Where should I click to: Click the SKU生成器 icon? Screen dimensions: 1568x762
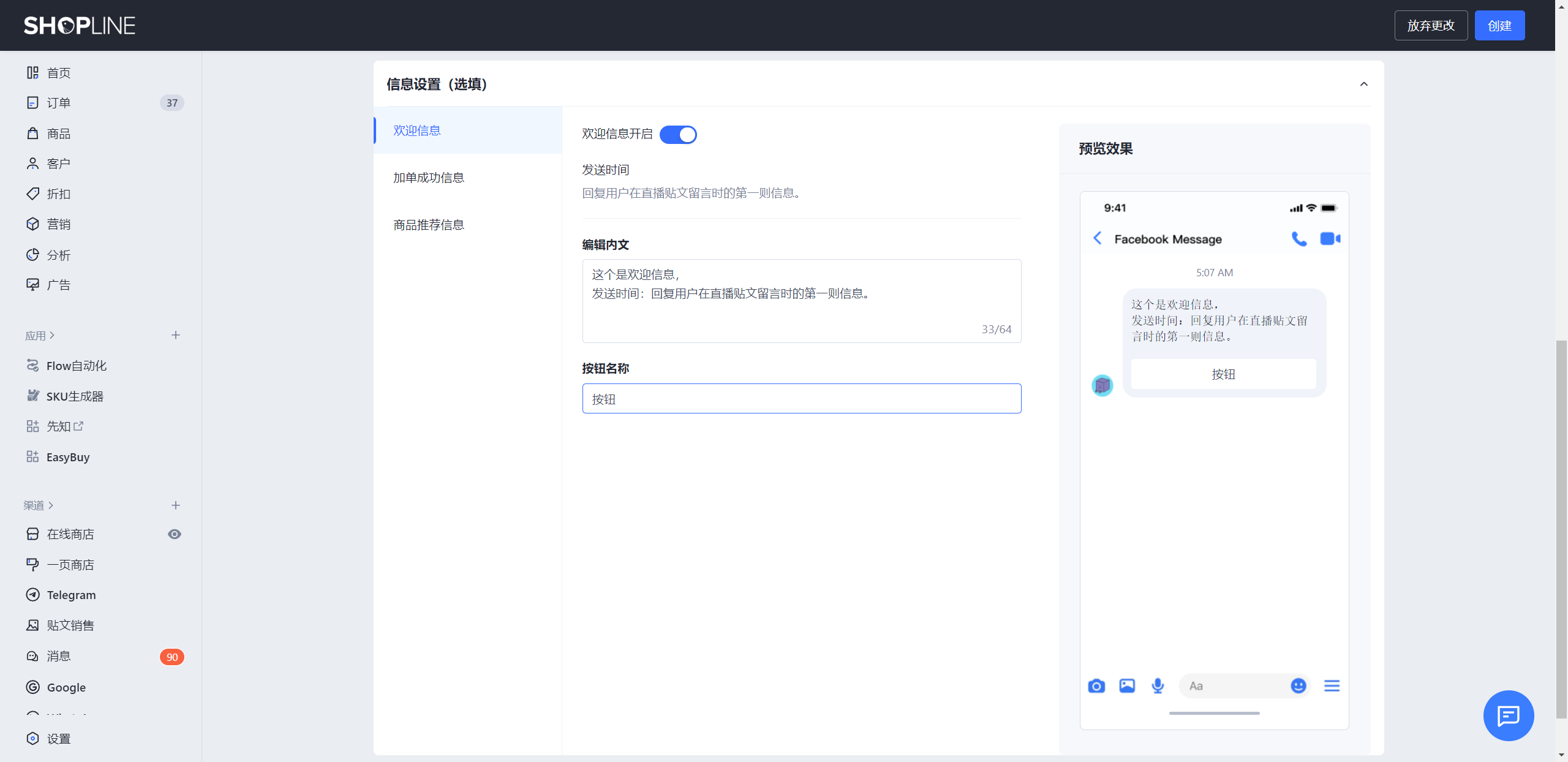32,396
